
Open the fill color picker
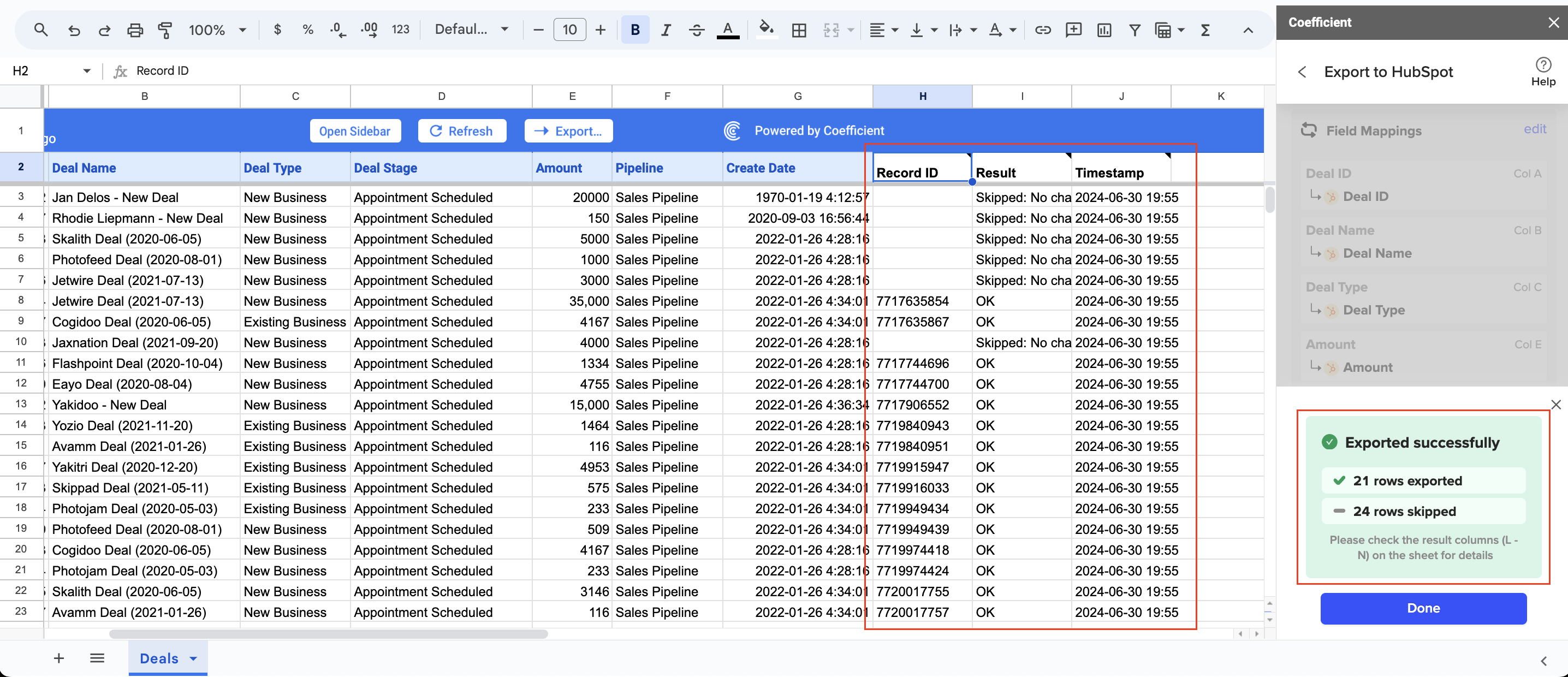767,29
